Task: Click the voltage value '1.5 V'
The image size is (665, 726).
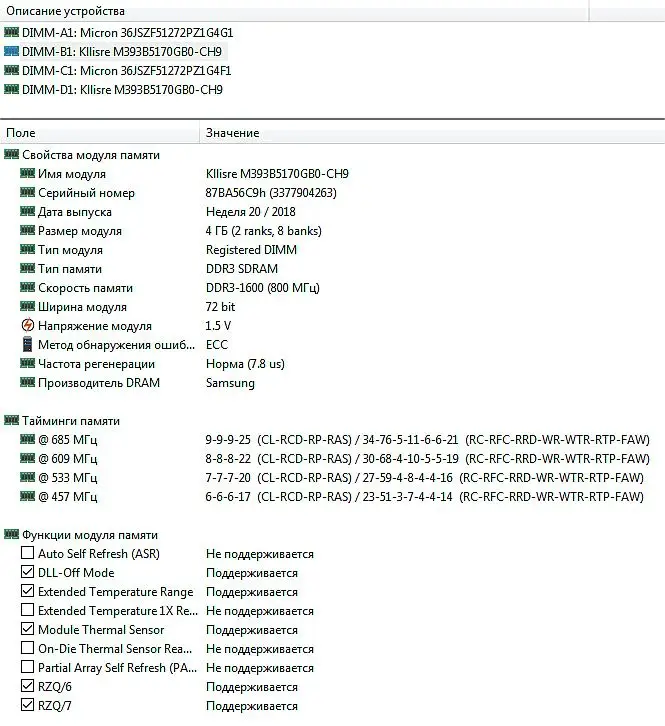Action: (x=218, y=325)
